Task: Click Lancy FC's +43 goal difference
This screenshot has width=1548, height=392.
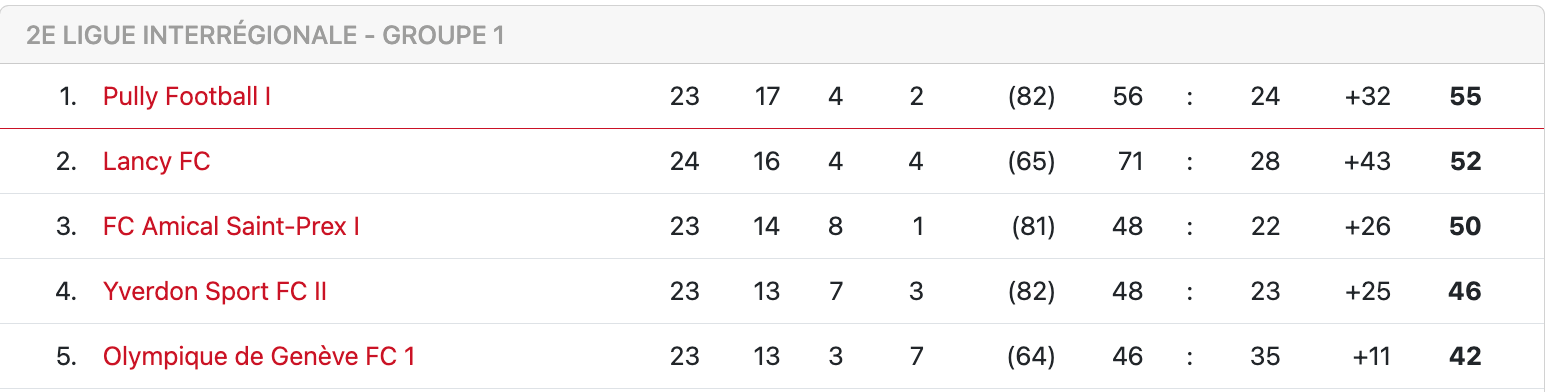Action: (1368, 162)
